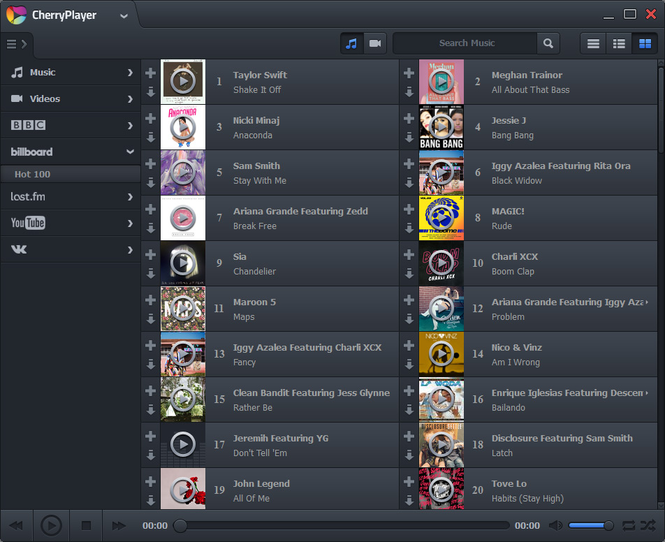
Task: Toggle shuffle playback mode
Action: tap(648, 526)
